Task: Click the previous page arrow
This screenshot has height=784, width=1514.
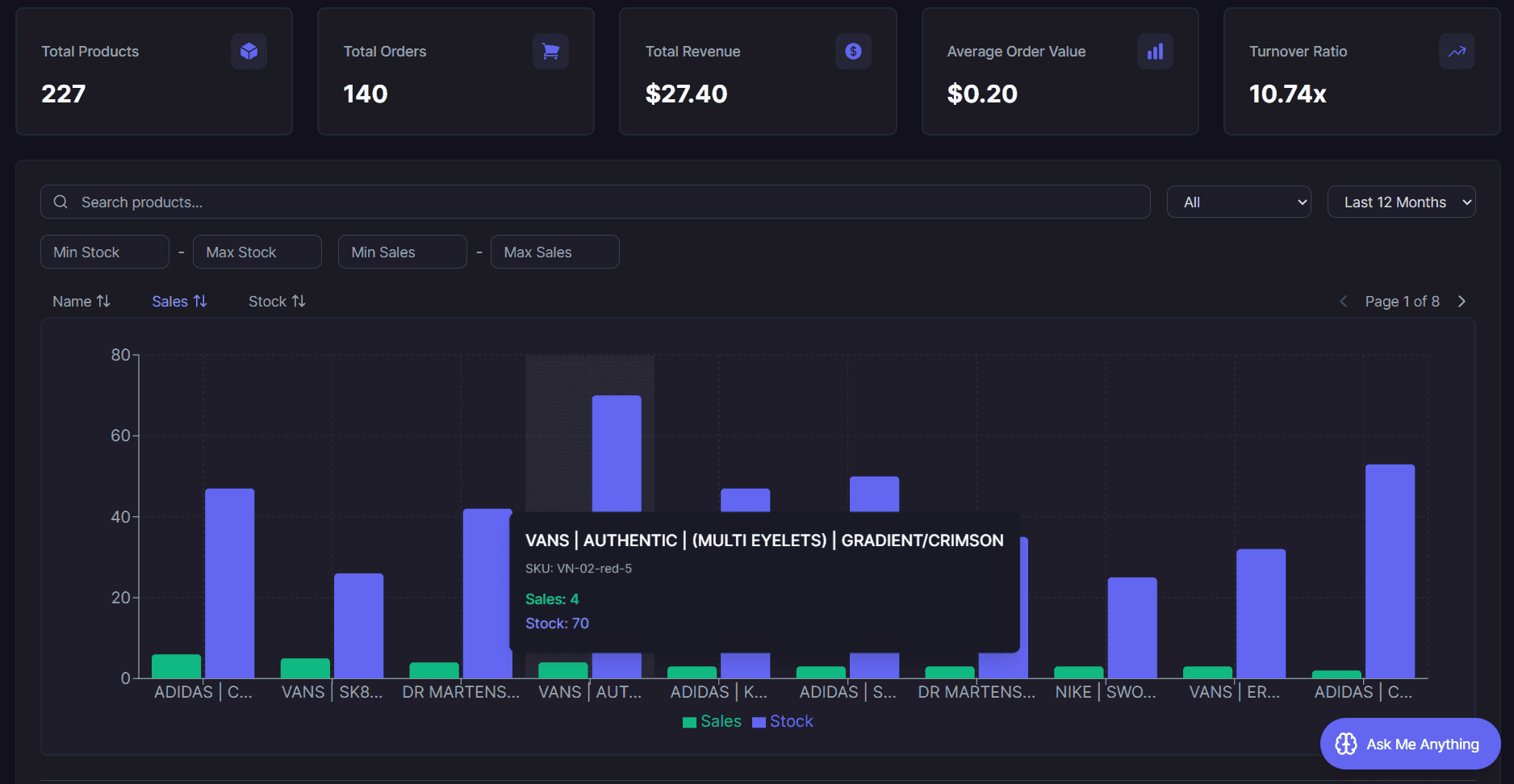Action: pos(1342,301)
